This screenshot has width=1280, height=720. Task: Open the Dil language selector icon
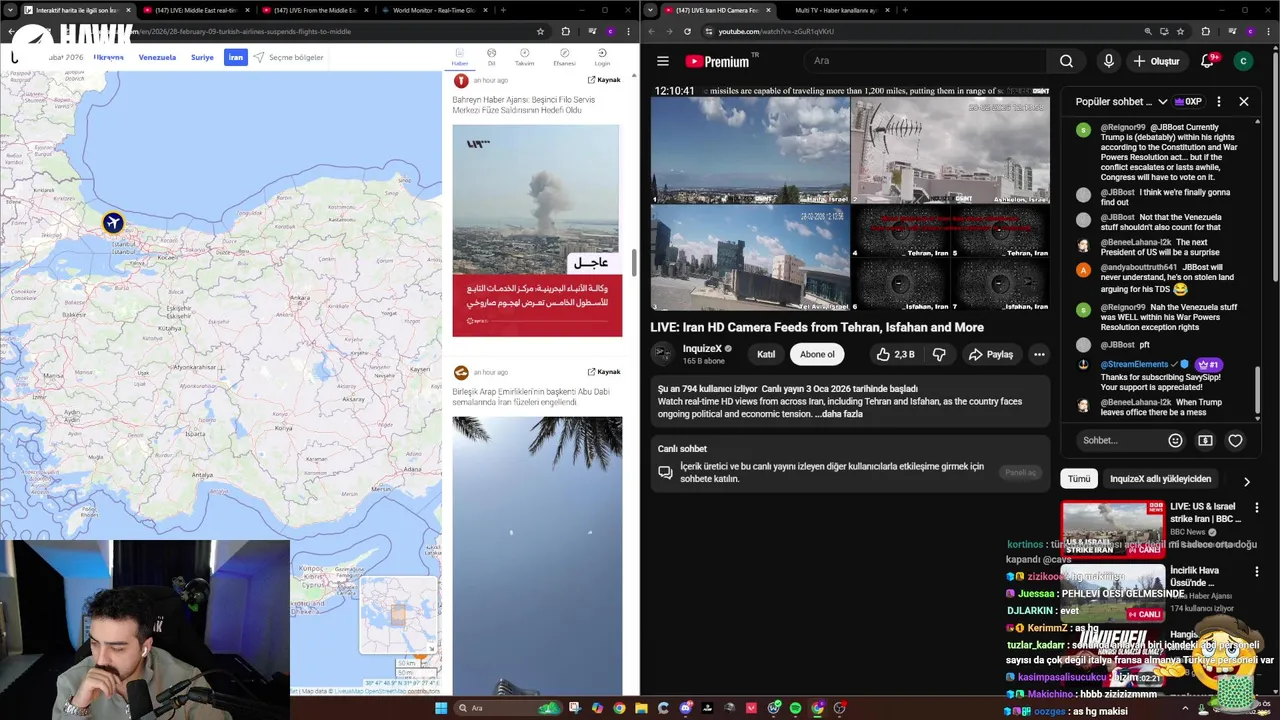[x=491, y=57]
